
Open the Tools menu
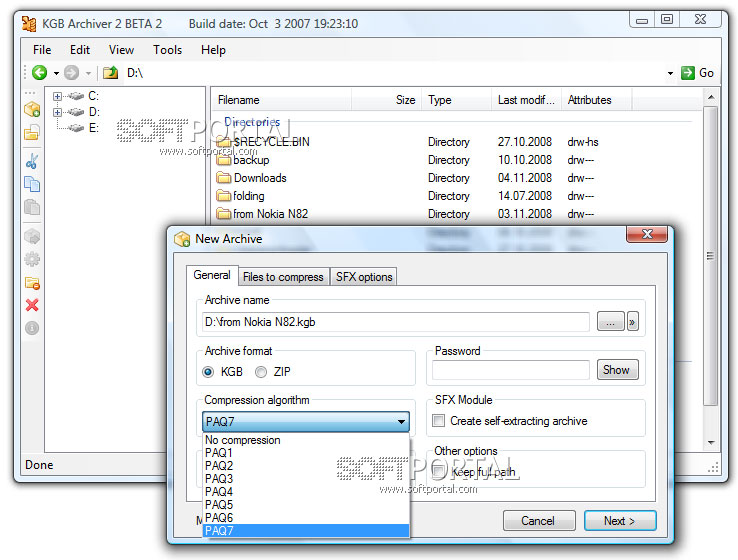(x=168, y=50)
